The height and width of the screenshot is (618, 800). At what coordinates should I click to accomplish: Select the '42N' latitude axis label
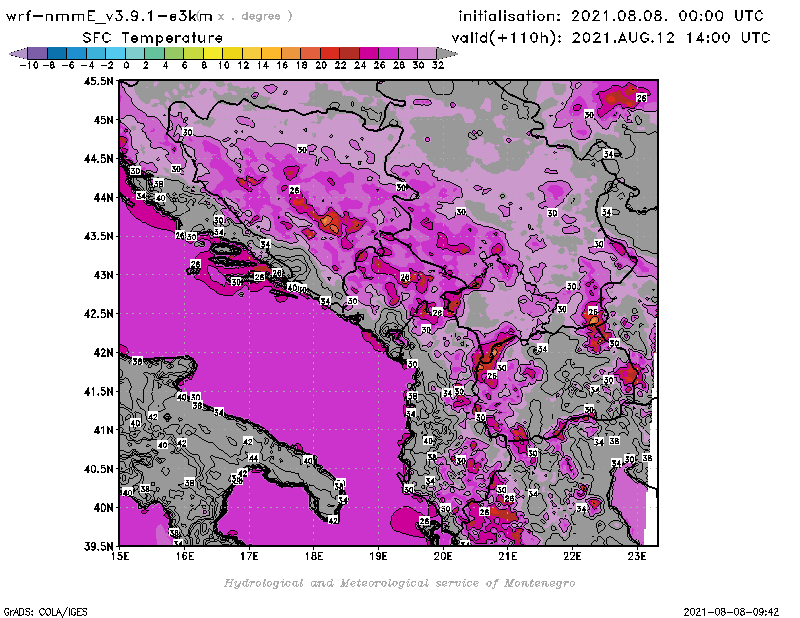point(103,353)
